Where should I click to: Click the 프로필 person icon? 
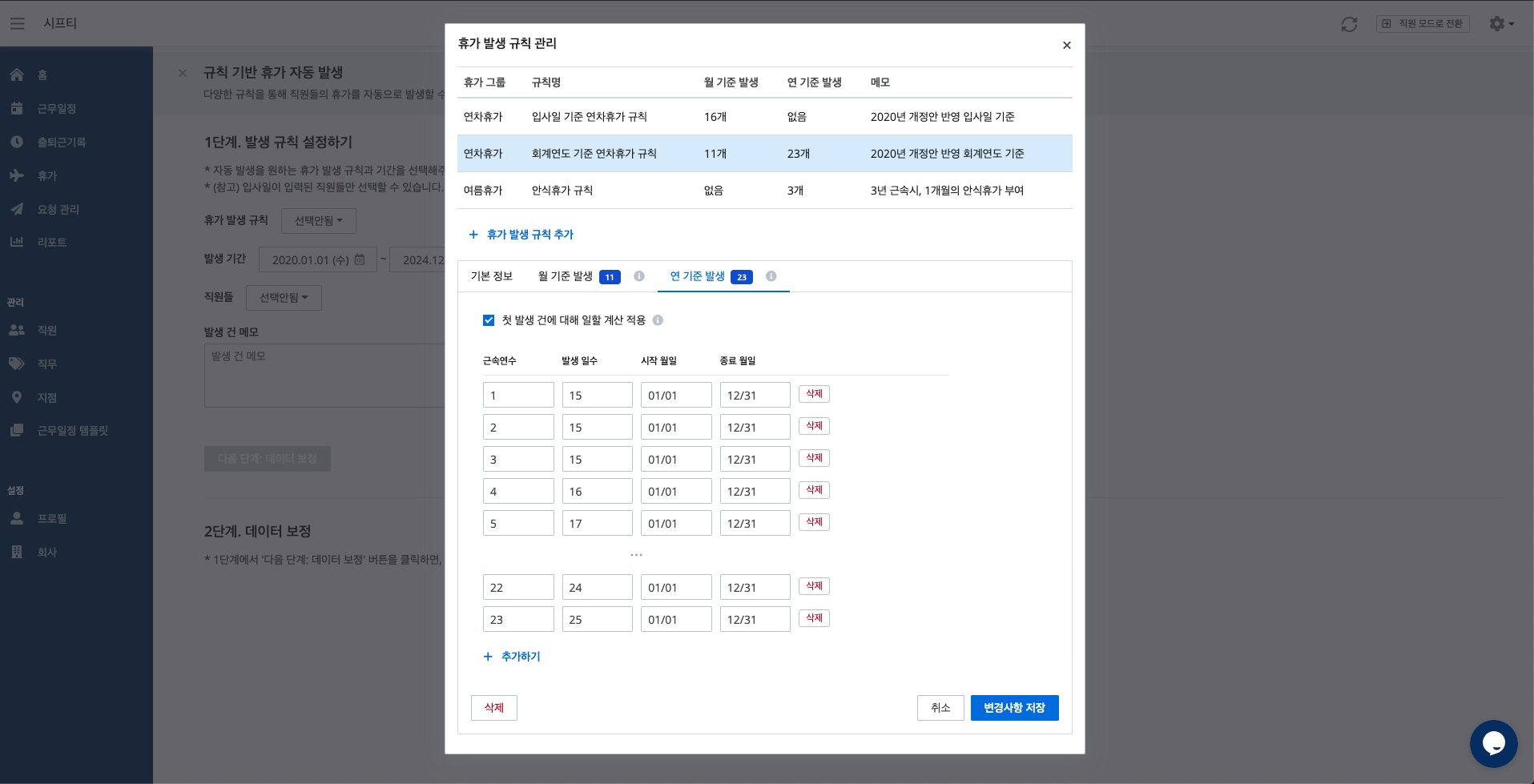tap(17, 518)
